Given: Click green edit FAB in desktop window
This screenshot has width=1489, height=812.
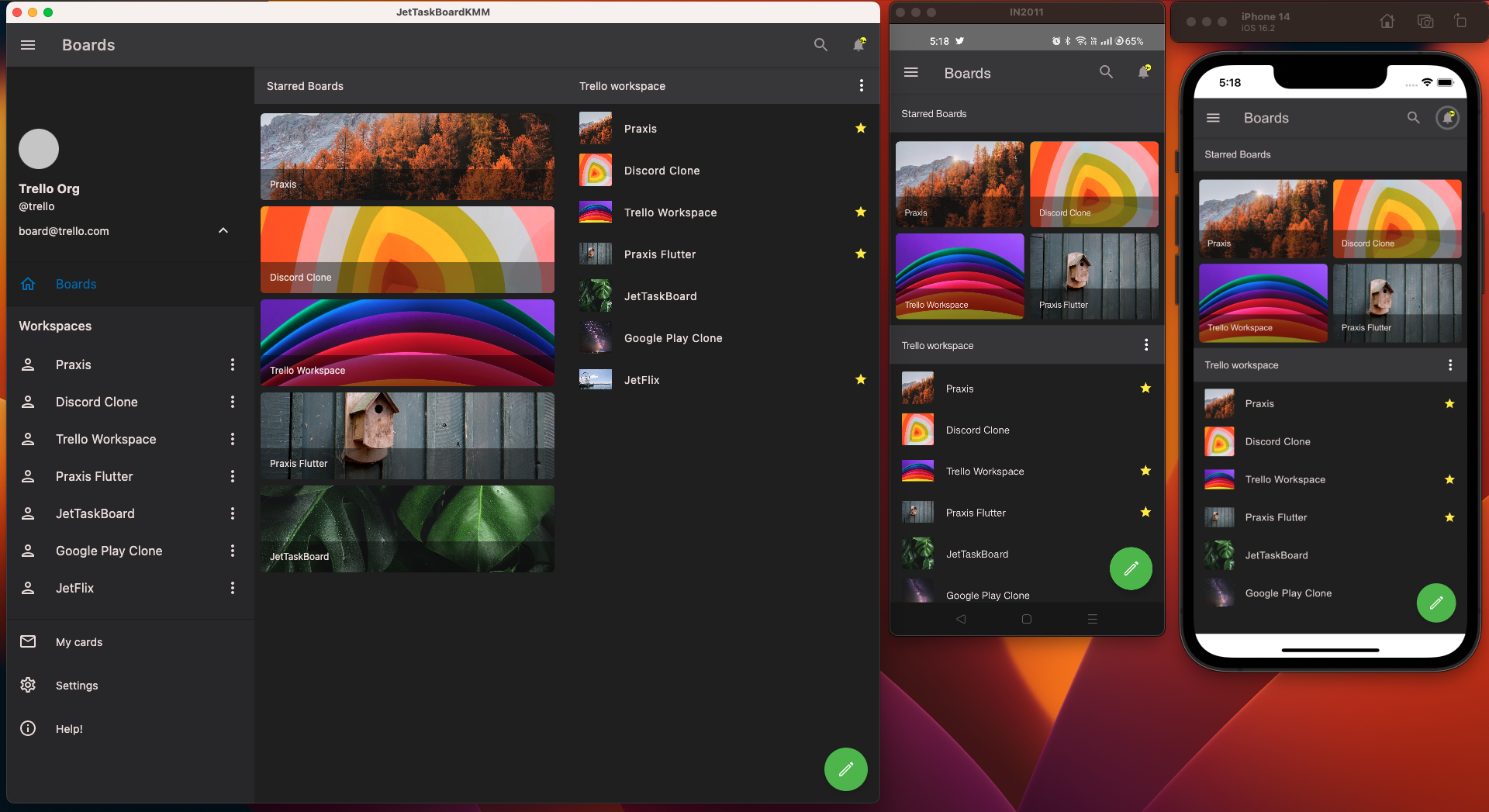Looking at the screenshot, I should pyautogui.click(x=845, y=769).
